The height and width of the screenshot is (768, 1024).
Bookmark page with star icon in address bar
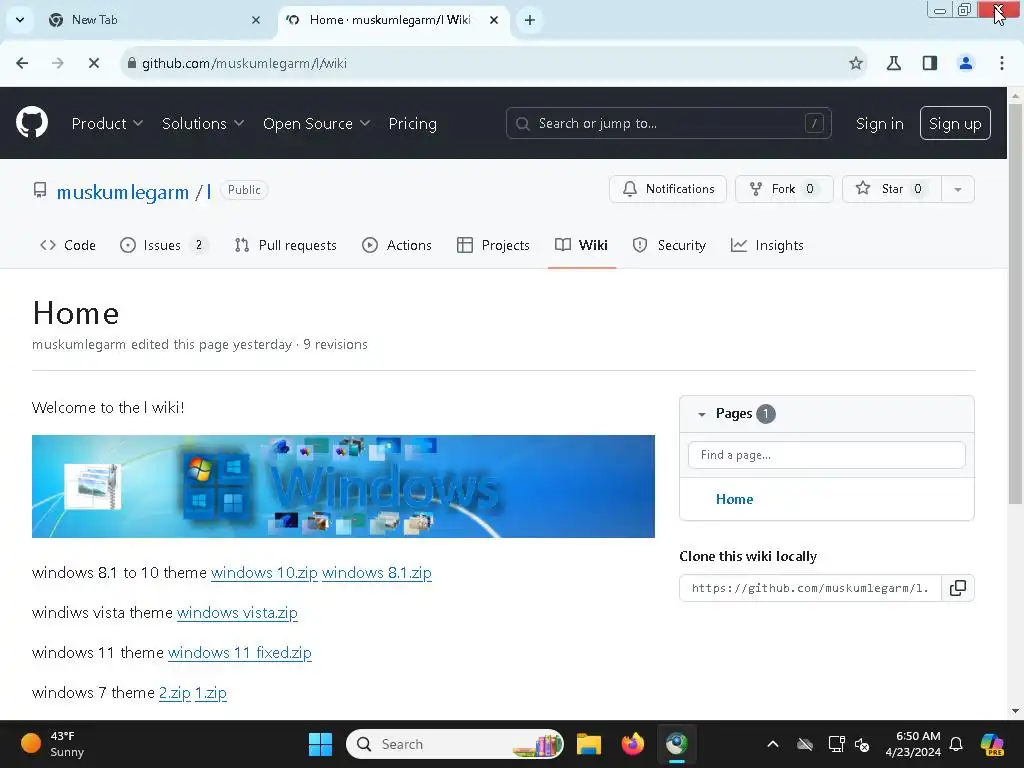[x=856, y=63]
